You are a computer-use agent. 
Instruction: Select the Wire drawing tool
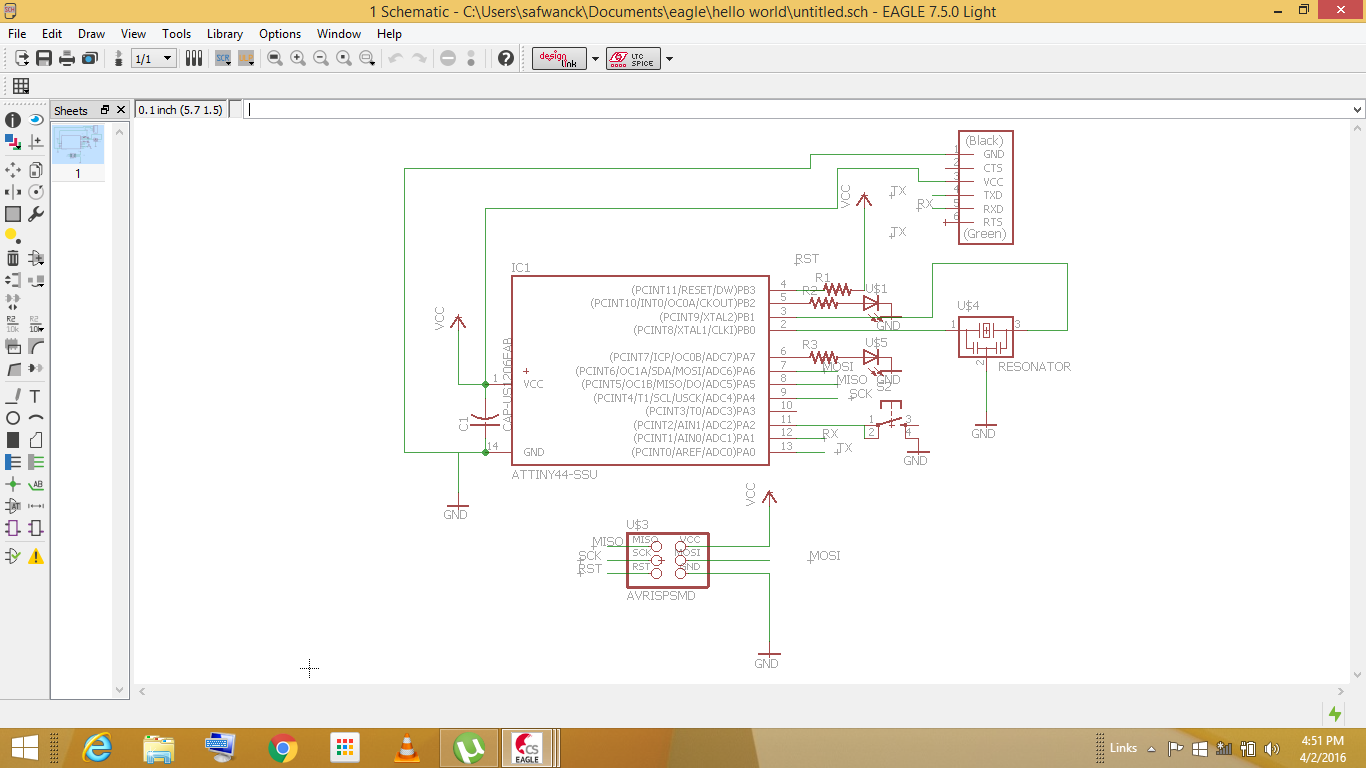point(13,396)
